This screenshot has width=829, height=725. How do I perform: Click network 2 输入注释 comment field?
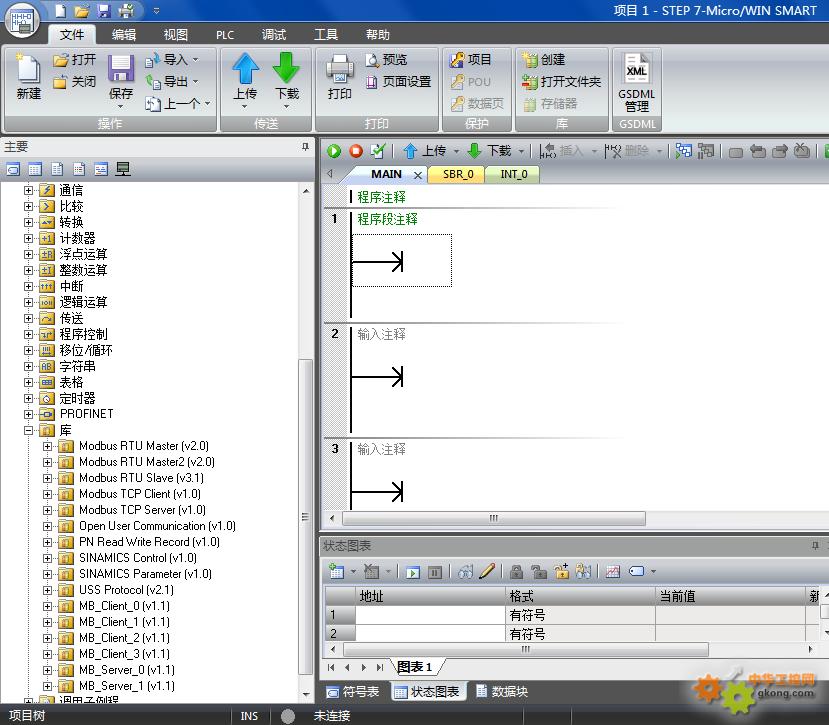click(x=381, y=334)
